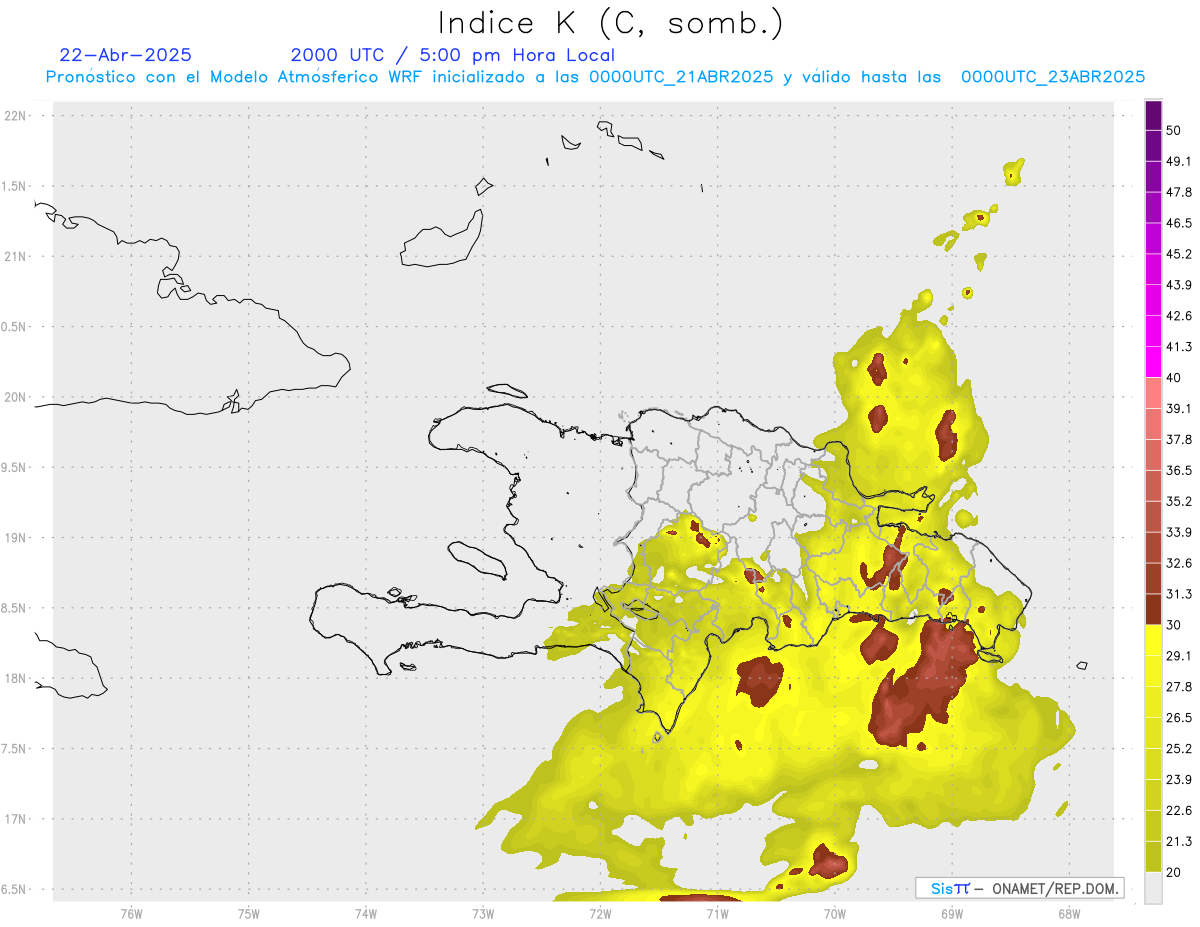1200x927 pixels.
Task: Click the title 'Indice K (C, somb.)'
Action: 610,22
